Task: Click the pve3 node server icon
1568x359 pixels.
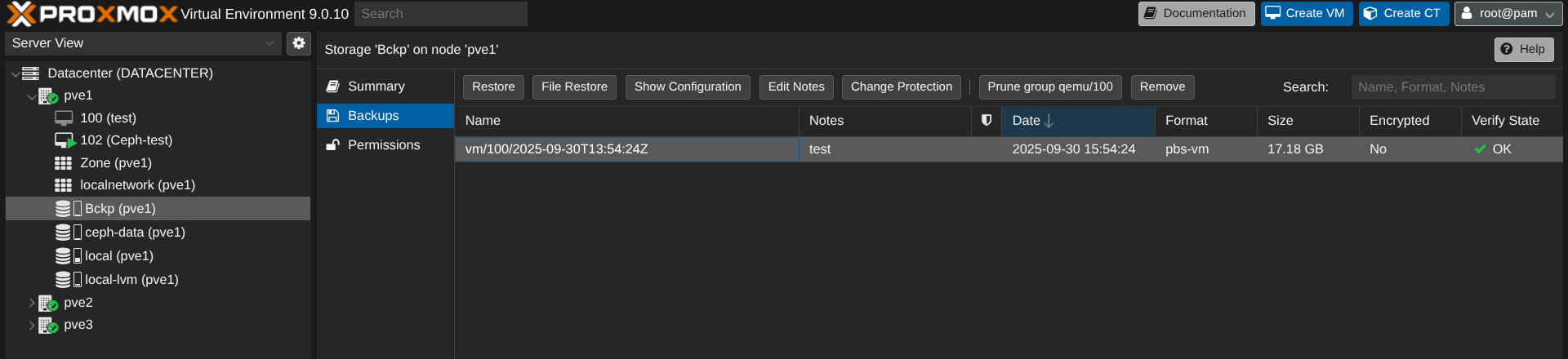Action: point(48,325)
